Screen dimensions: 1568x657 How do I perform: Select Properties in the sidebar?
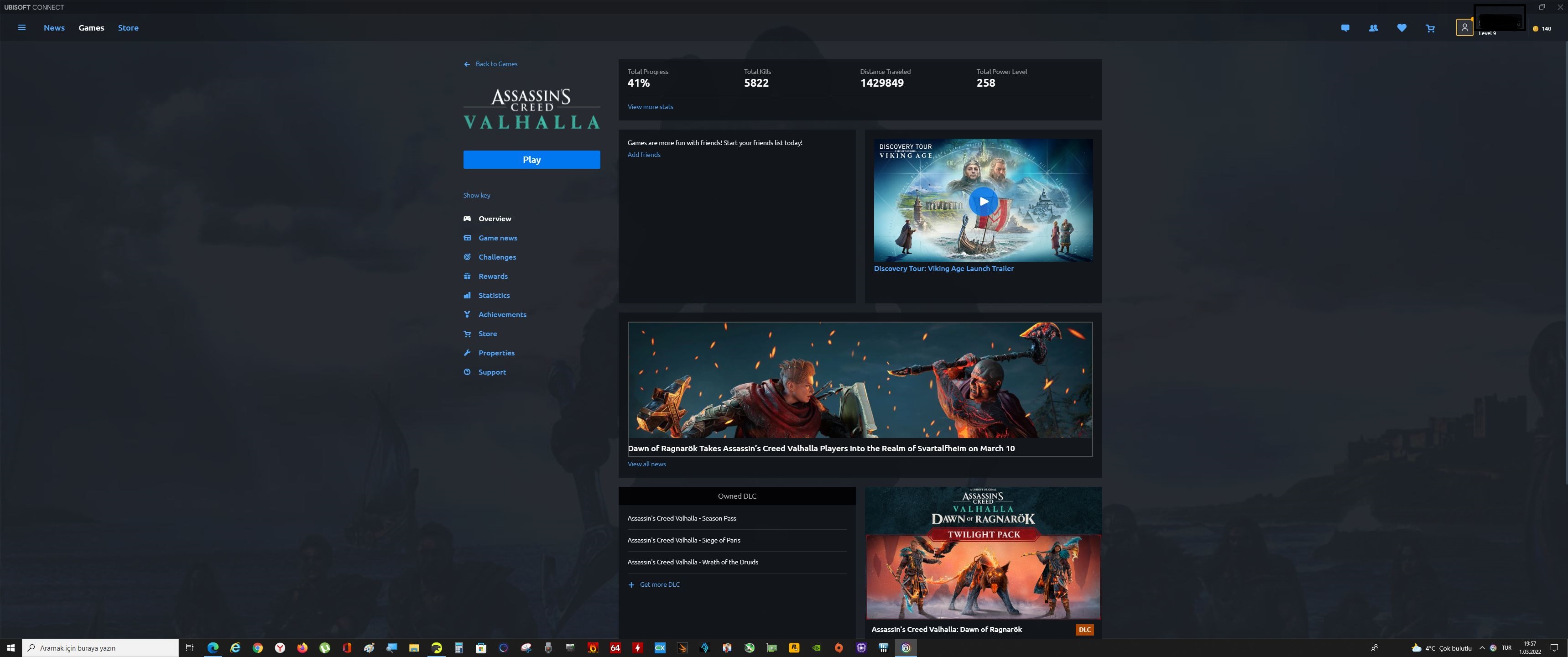496,353
